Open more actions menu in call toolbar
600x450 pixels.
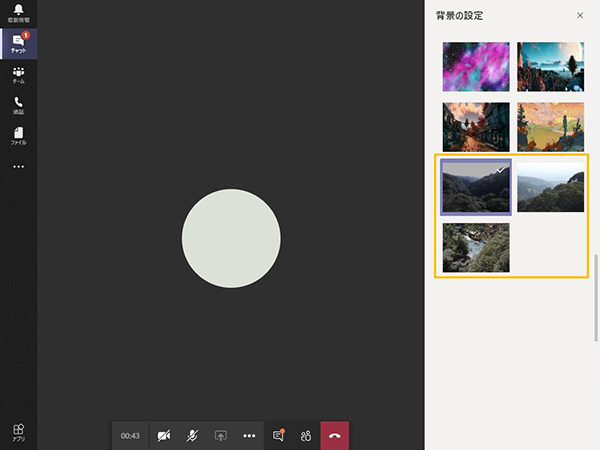pyautogui.click(x=249, y=436)
